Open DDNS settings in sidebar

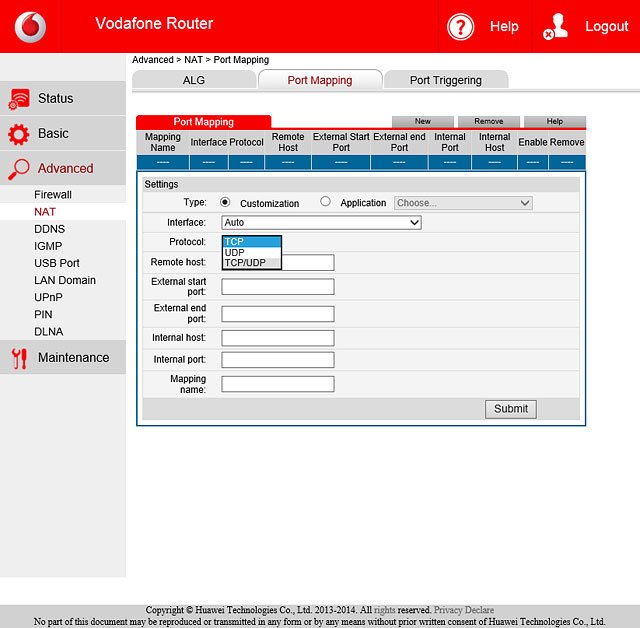click(49, 229)
